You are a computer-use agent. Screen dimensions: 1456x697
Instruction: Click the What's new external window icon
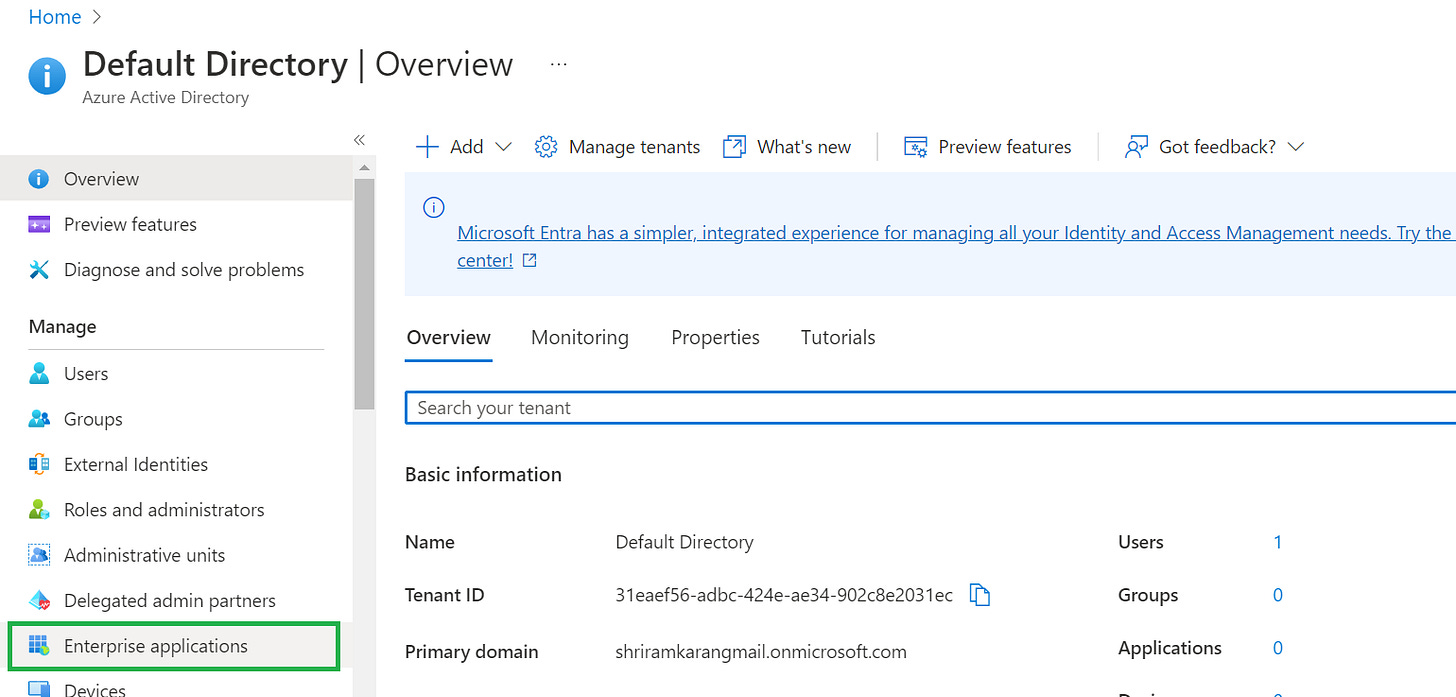(x=734, y=147)
